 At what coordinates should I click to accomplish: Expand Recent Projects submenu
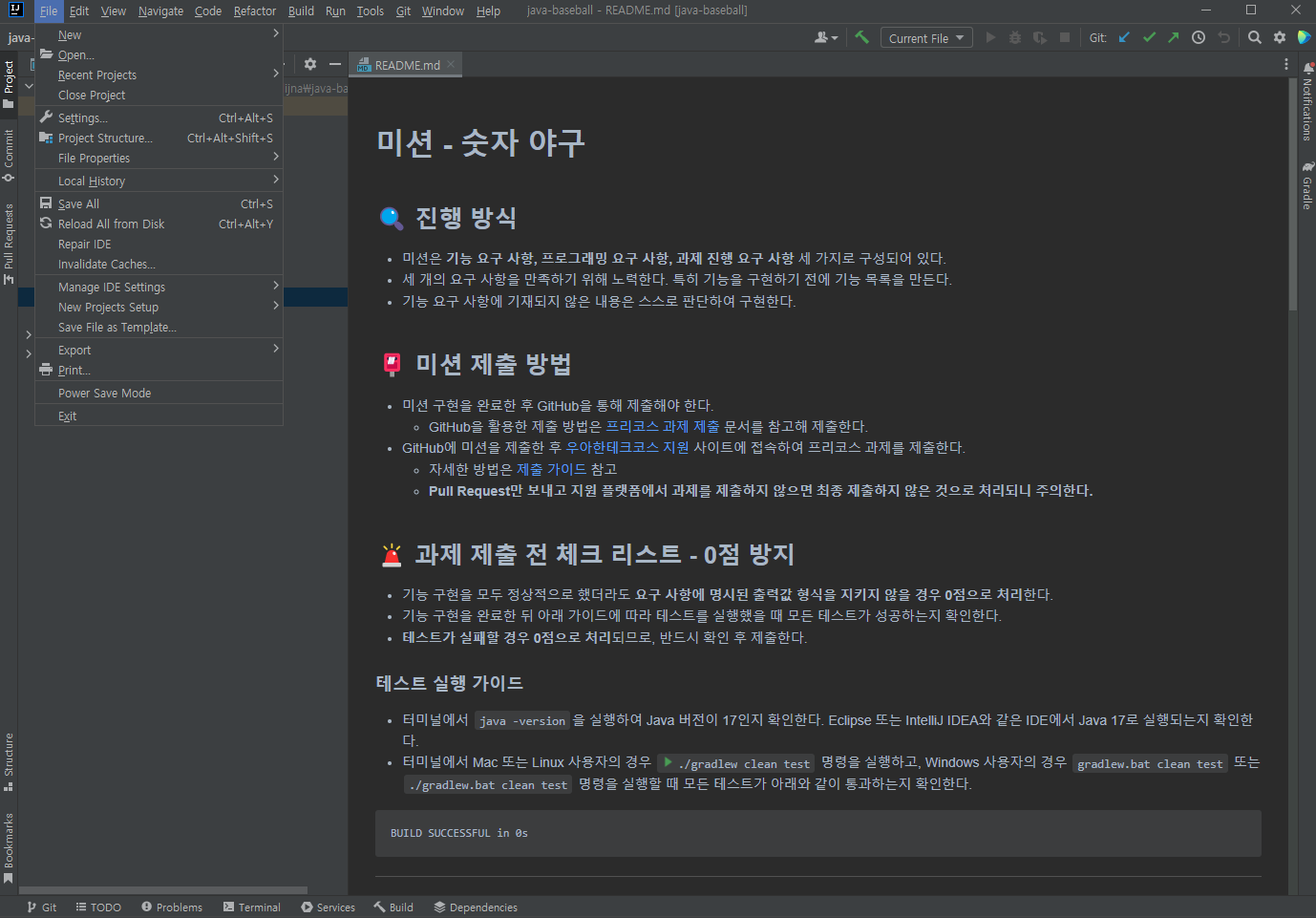tap(159, 75)
